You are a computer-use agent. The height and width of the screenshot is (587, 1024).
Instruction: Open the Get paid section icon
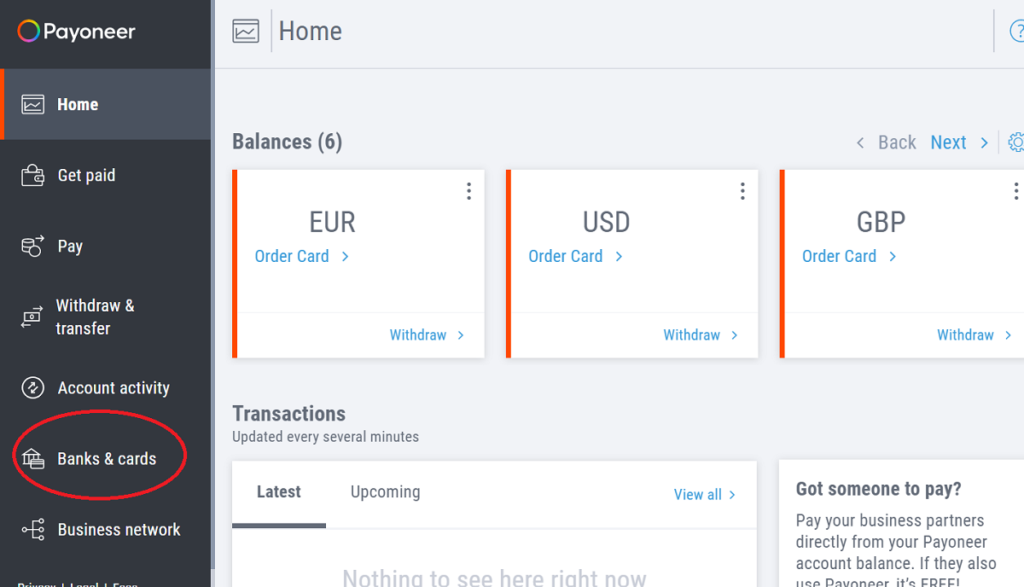pos(31,174)
